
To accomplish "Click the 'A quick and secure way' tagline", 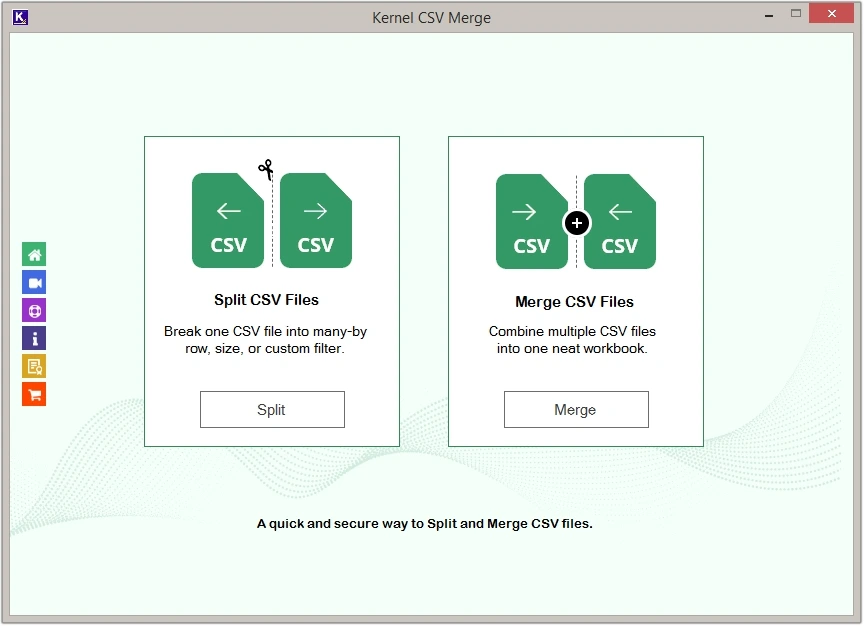I will pyautogui.click(x=425, y=524).
